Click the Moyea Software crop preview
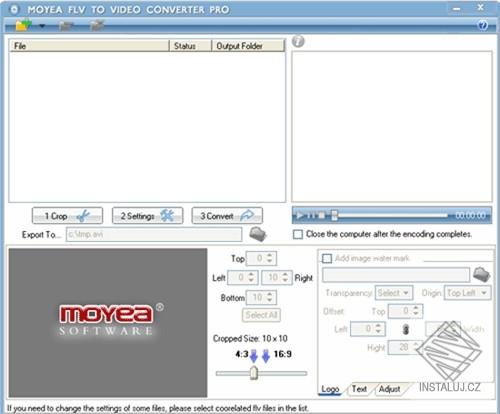This screenshot has height=414, width=500. (108, 323)
